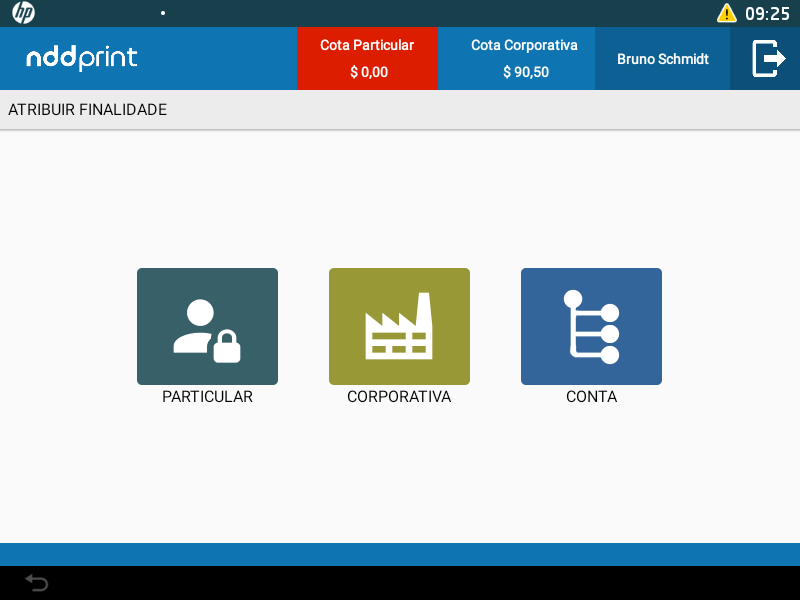Image resolution: width=800 pixels, height=600 pixels.
Task: Click the CORPORATIVA text label
Action: (399, 397)
